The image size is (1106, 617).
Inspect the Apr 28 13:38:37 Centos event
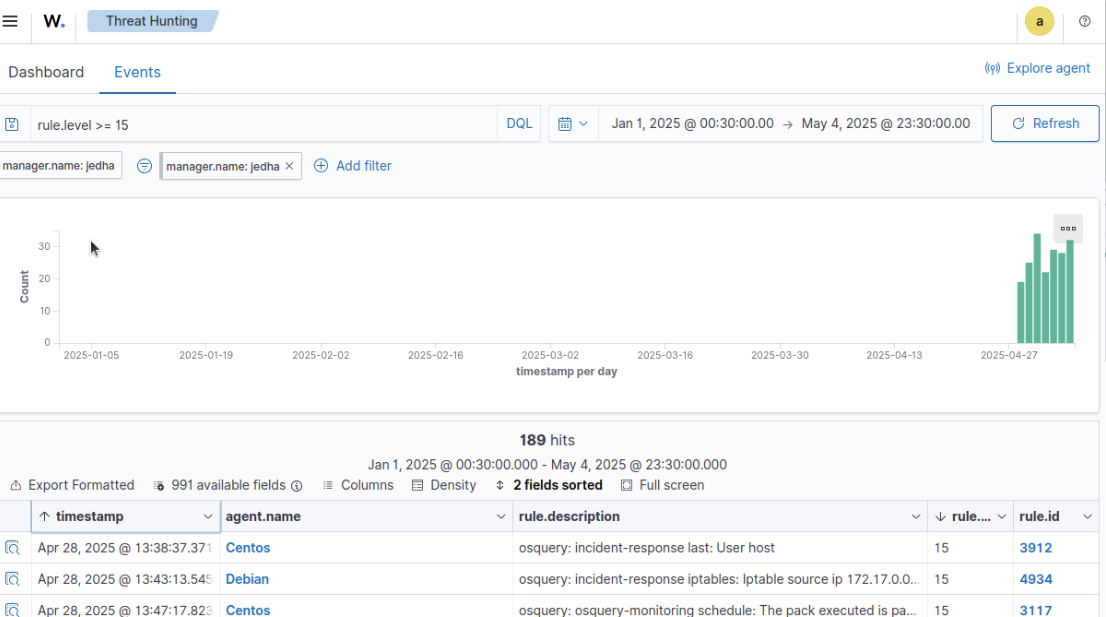(x=12, y=548)
